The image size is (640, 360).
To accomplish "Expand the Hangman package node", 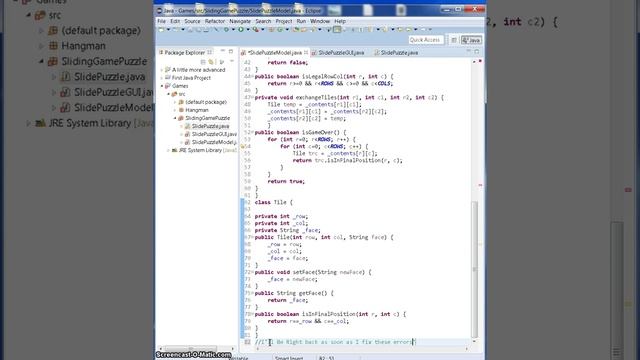I will [175, 110].
